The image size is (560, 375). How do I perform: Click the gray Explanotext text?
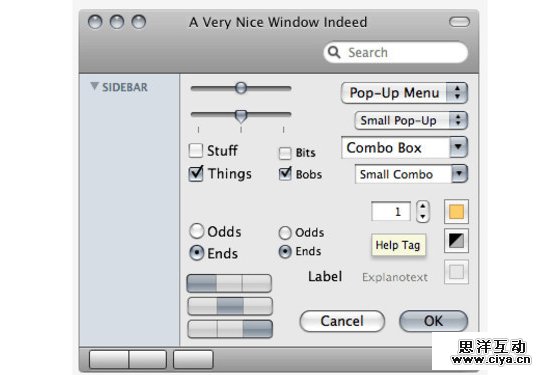pyautogui.click(x=395, y=277)
